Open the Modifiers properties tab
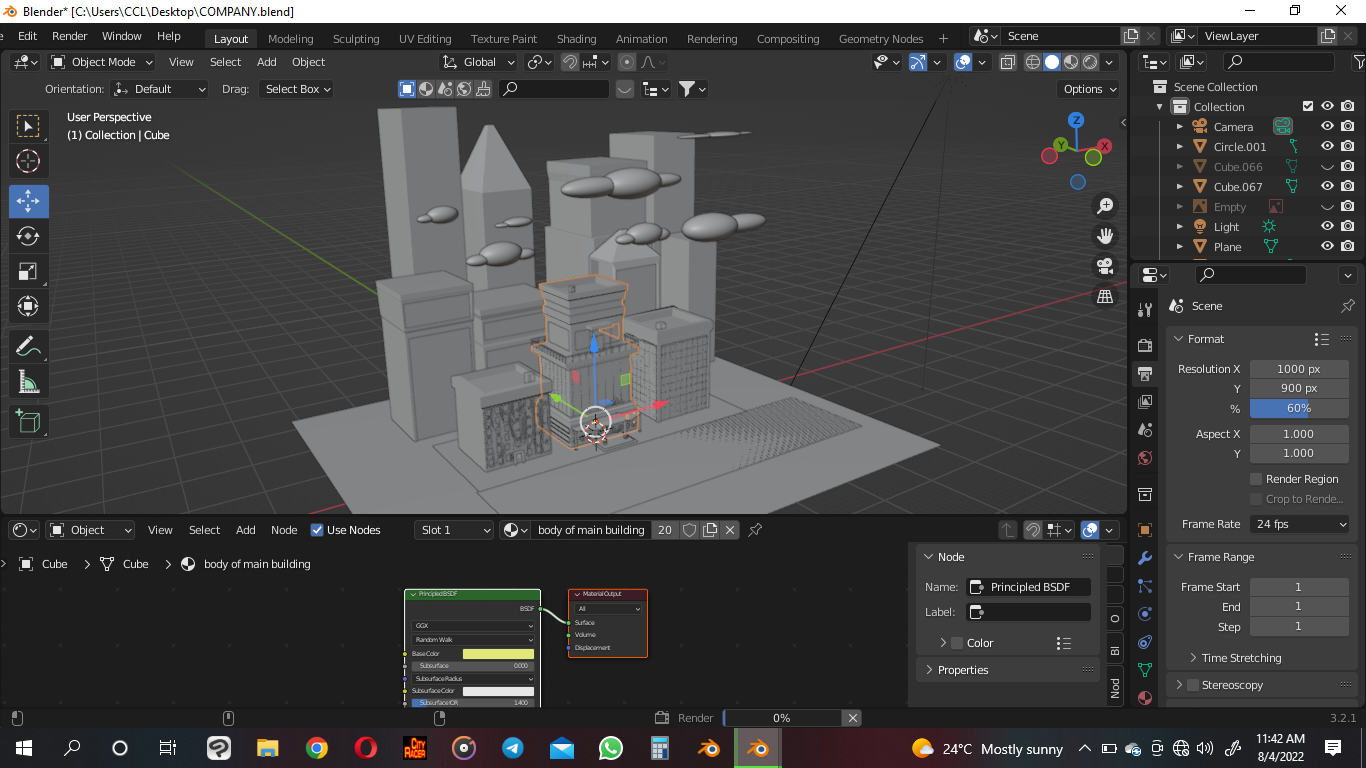Viewport: 1366px width, 768px height. pyautogui.click(x=1145, y=558)
